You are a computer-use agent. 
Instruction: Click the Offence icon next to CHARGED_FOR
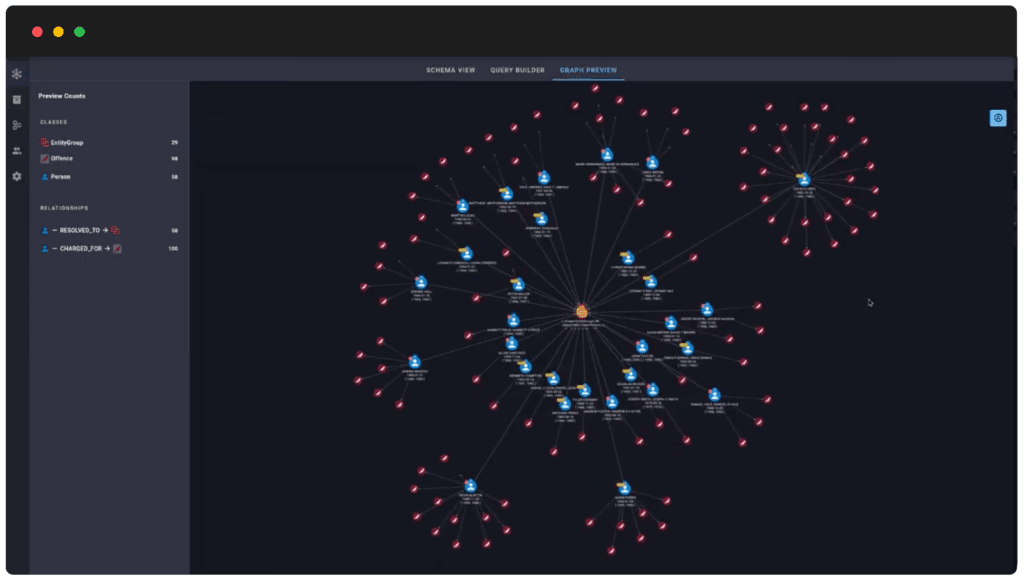point(118,249)
